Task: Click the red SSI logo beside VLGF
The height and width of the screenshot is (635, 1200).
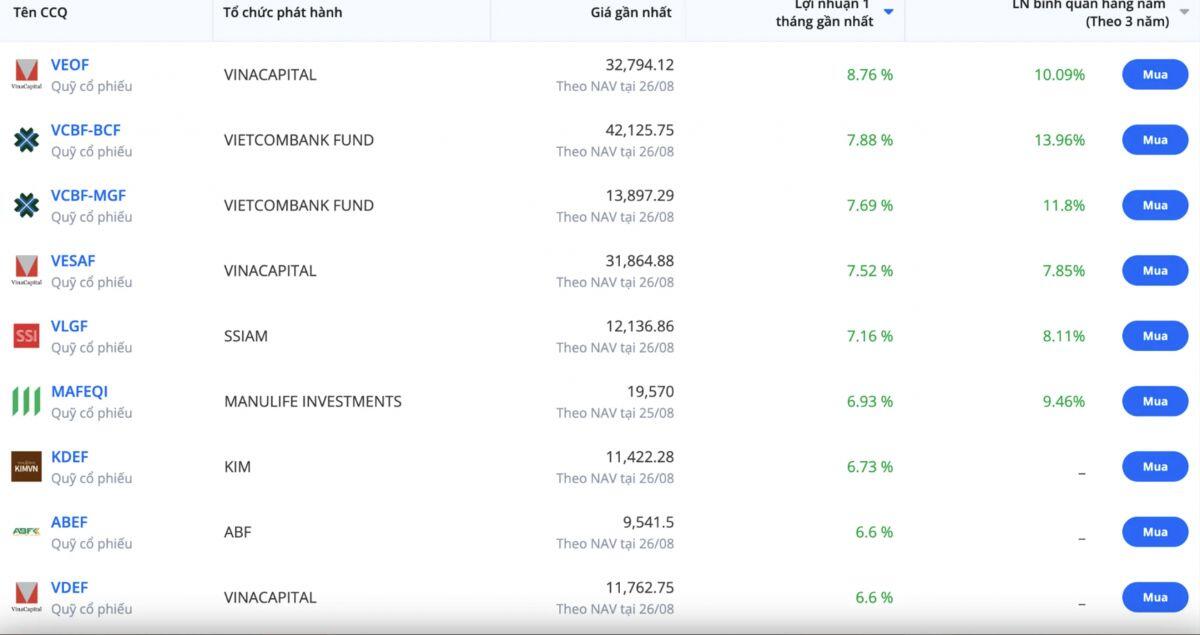Action: pyautogui.click(x=26, y=336)
